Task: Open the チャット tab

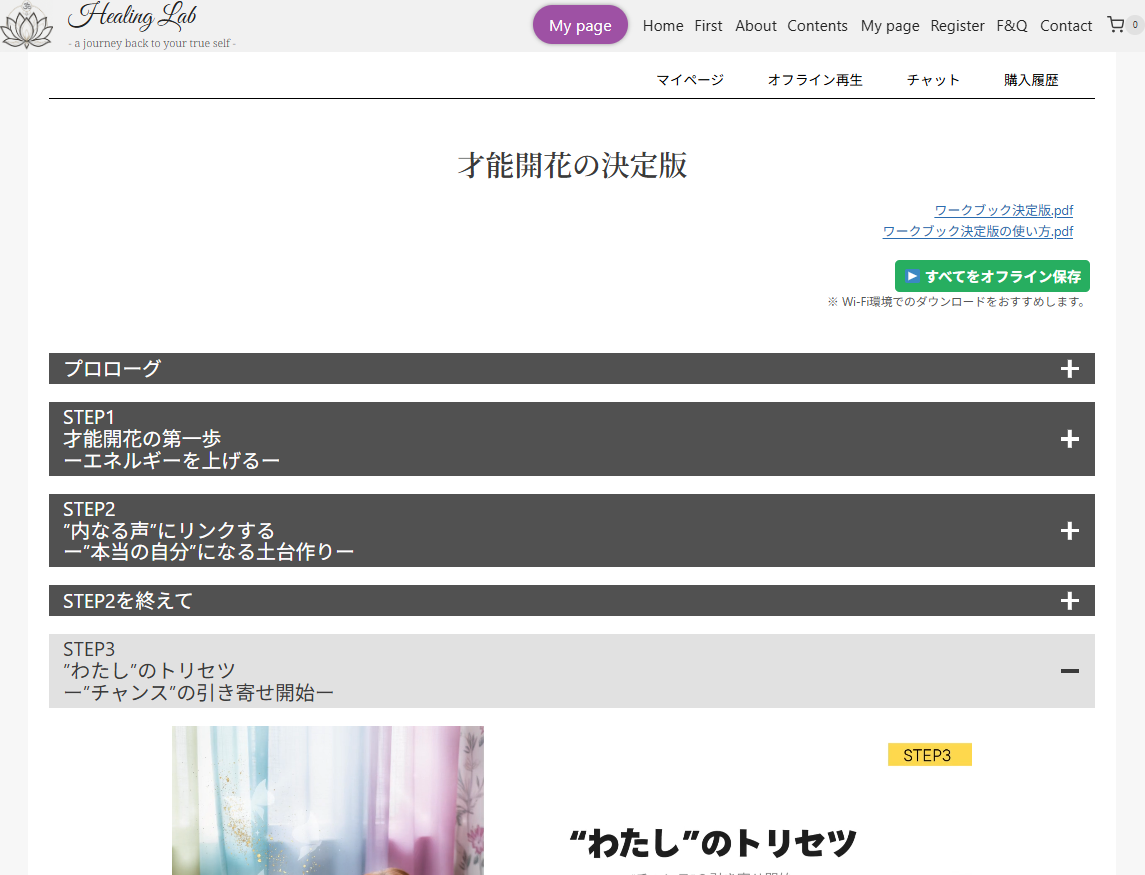Action: pyautogui.click(x=933, y=79)
